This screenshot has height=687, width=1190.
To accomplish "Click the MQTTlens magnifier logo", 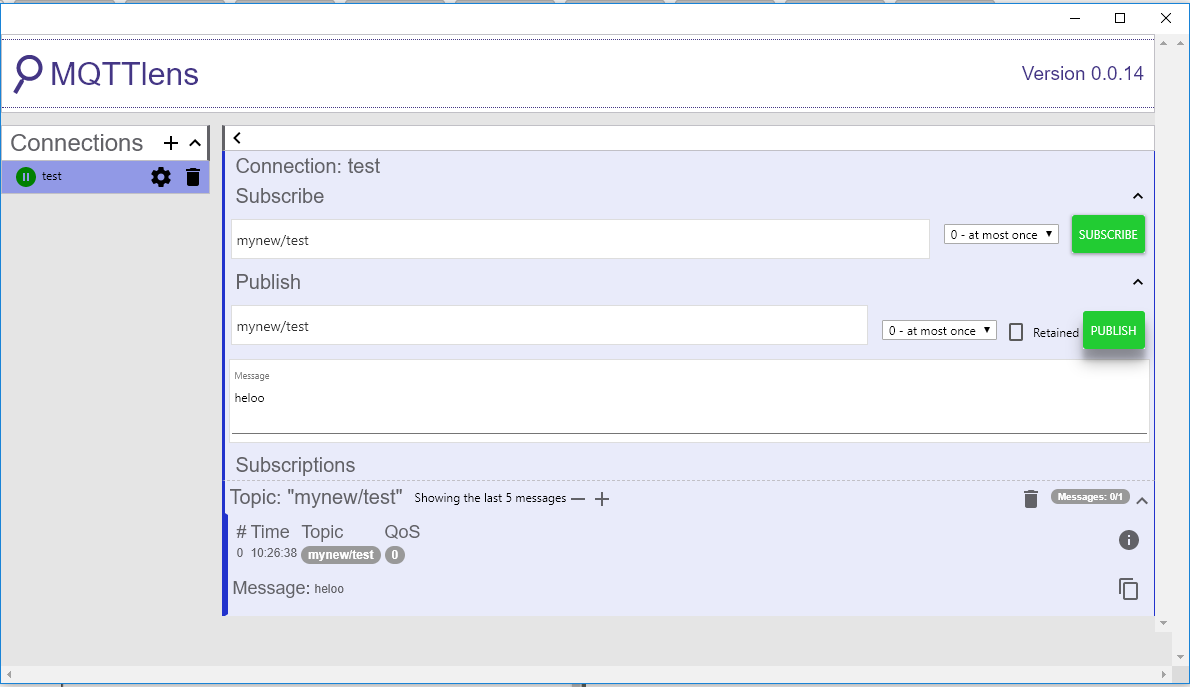I will (x=29, y=74).
